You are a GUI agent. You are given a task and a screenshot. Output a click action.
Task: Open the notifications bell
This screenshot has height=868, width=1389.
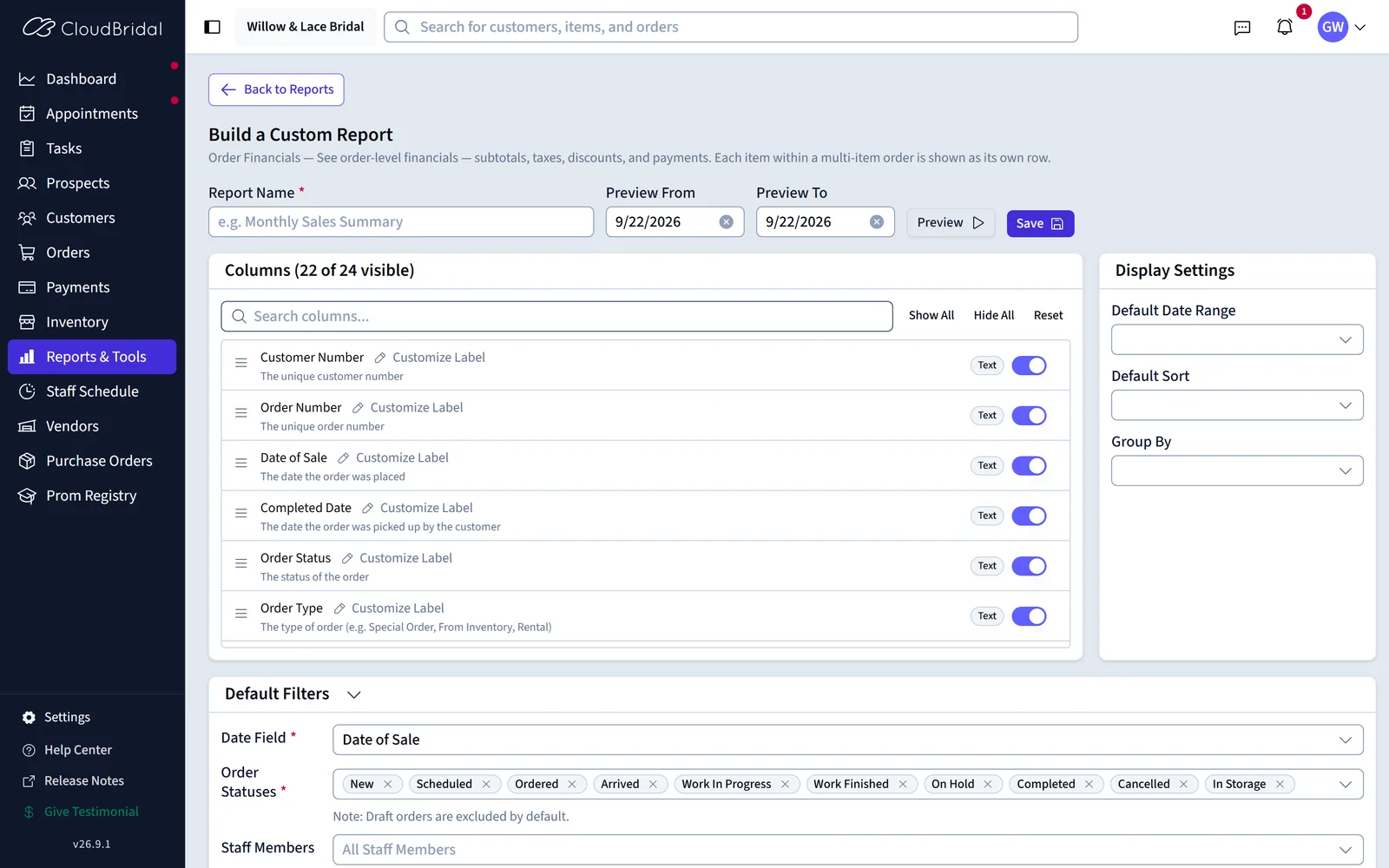click(1285, 27)
